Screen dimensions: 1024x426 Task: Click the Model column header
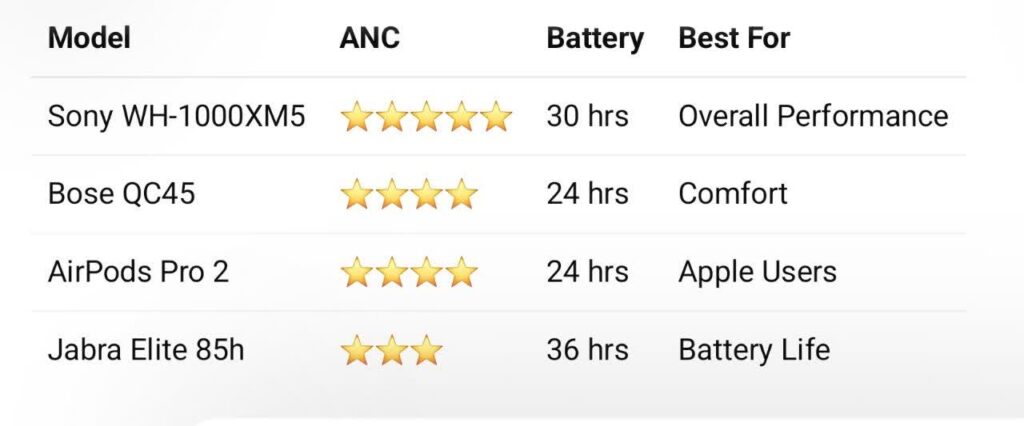point(90,39)
